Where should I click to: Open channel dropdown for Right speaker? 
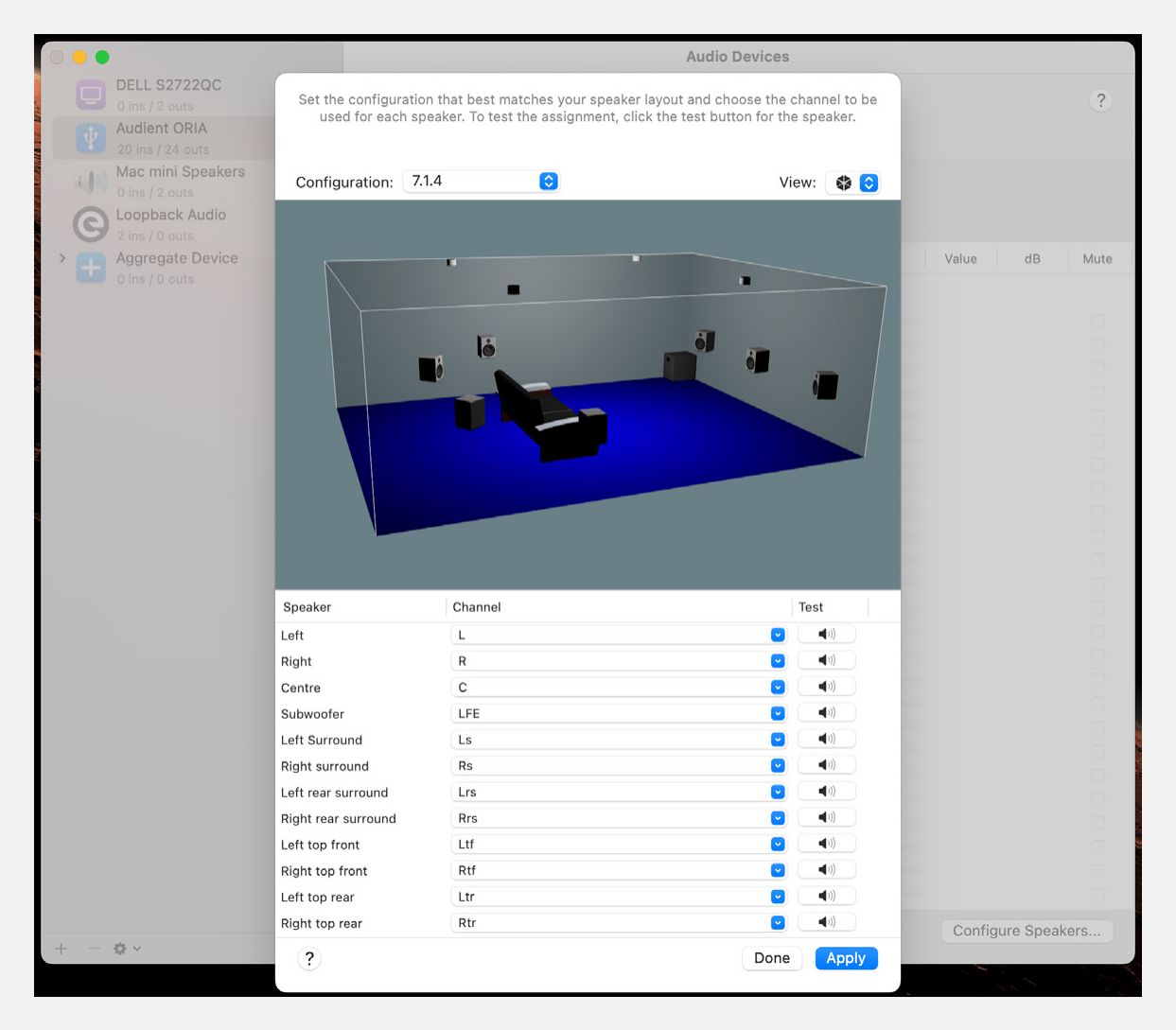click(x=619, y=660)
